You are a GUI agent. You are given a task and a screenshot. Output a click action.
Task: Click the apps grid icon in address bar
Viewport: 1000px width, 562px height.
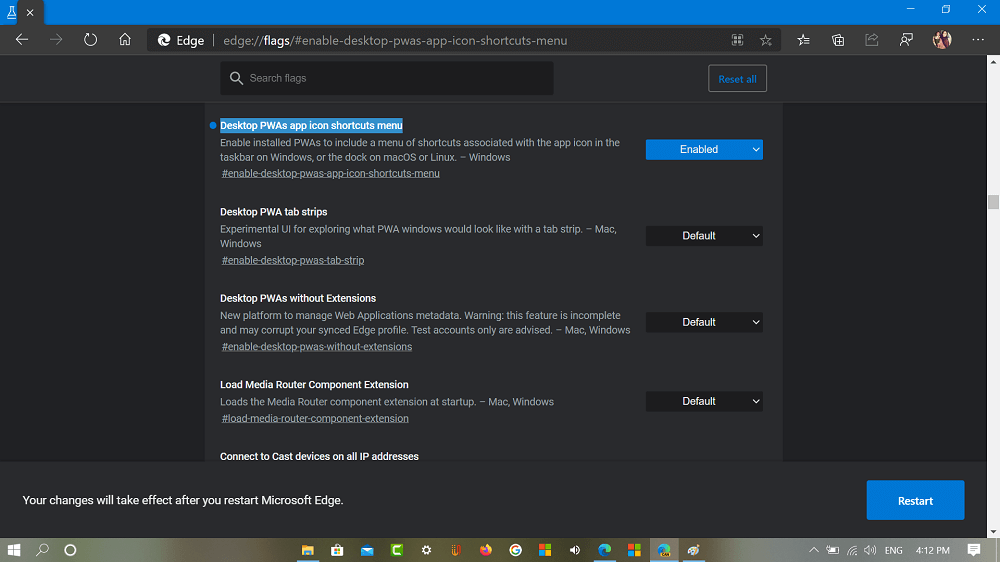click(737, 40)
